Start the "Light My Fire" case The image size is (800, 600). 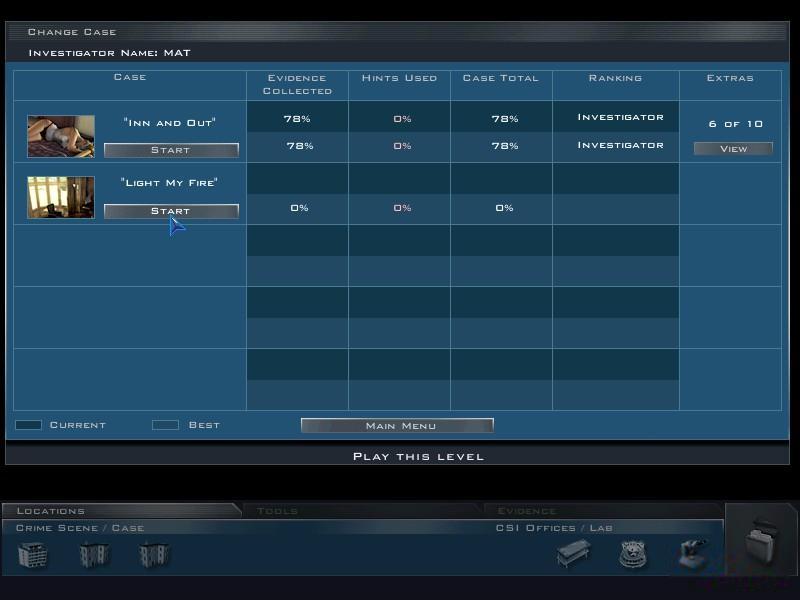(x=171, y=211)
